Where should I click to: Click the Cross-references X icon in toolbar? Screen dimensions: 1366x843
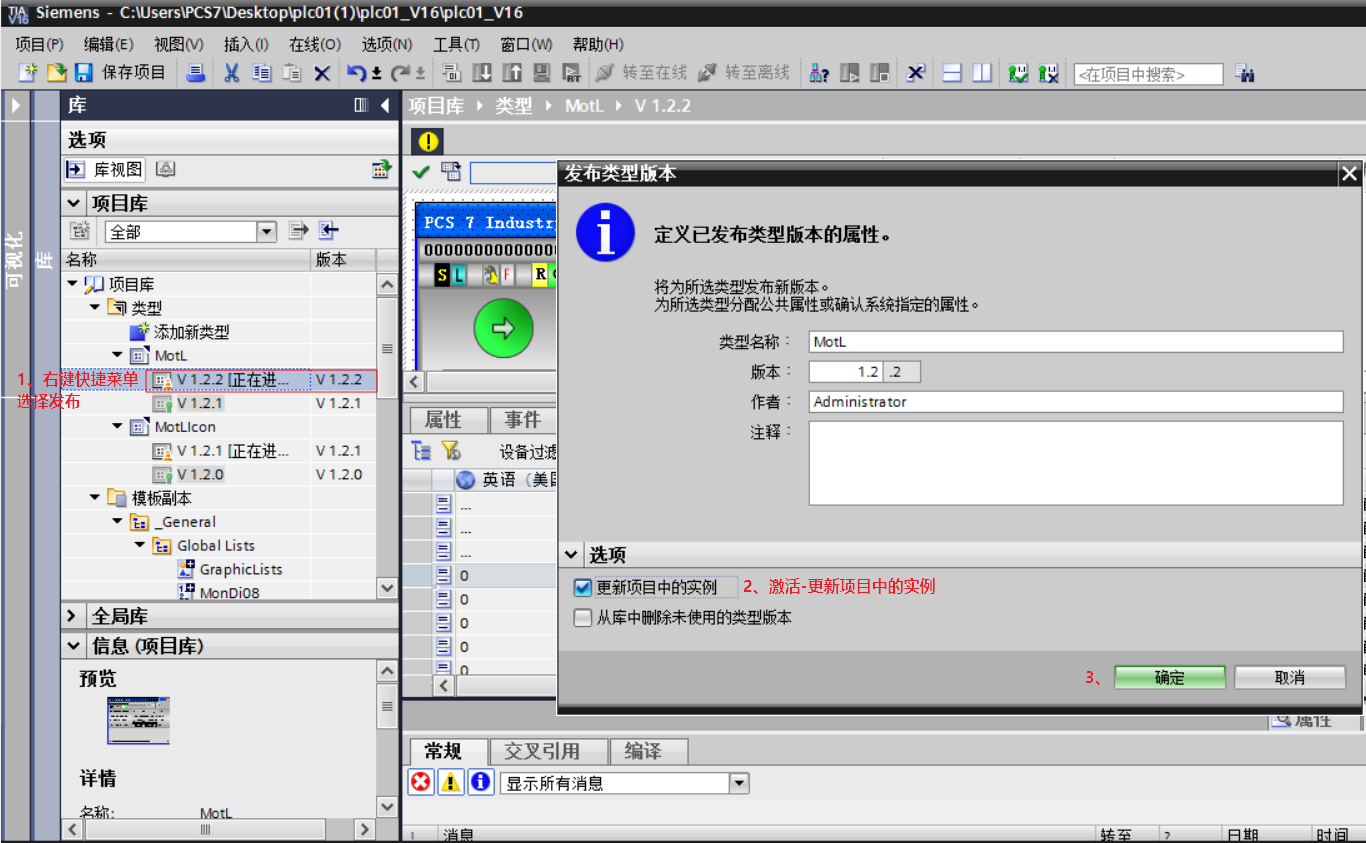point(915,73)
